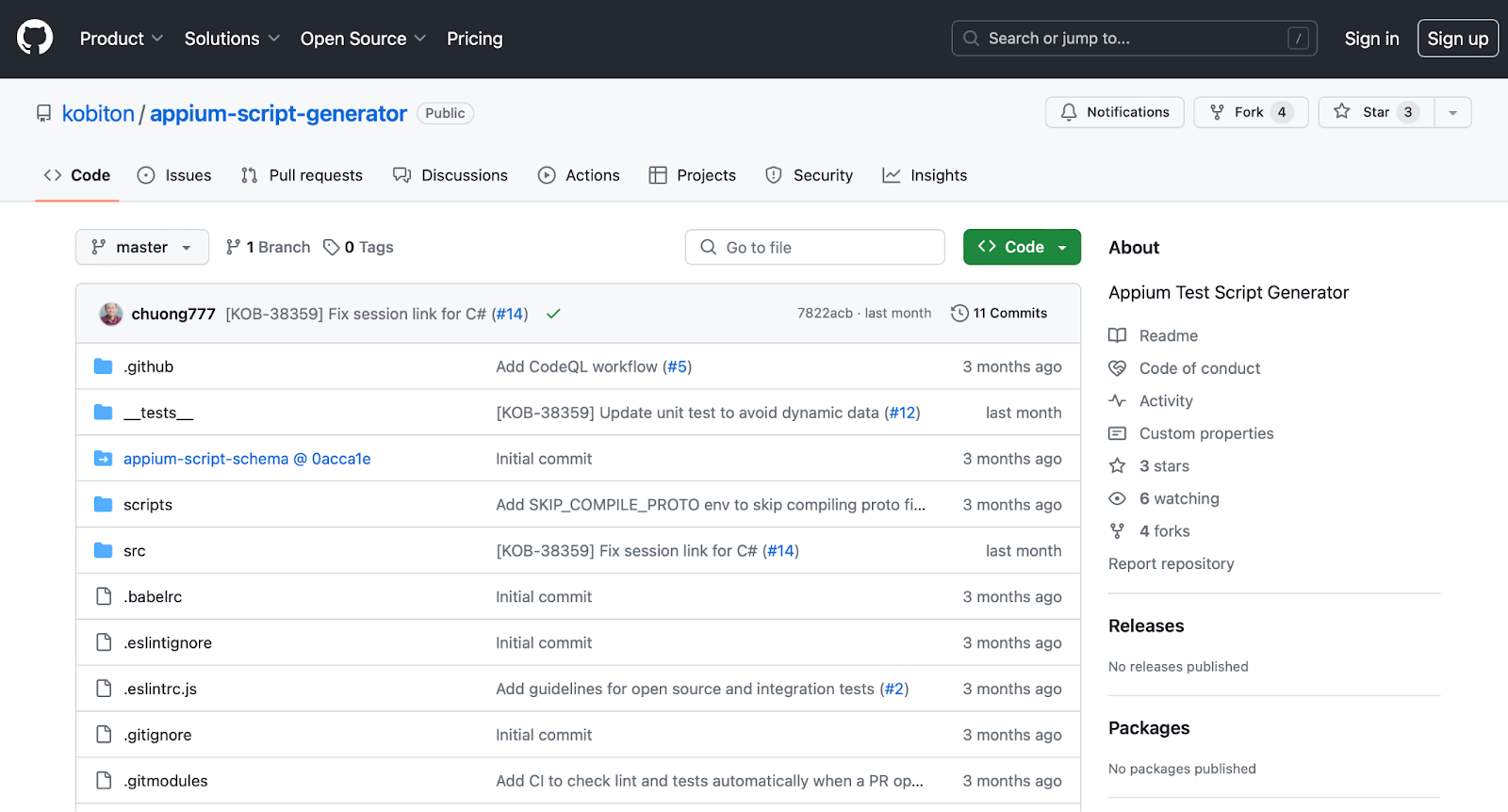1508x812 pixels.
Task: Open PR #12 link in __tests__ row
Action: point(902,413)
